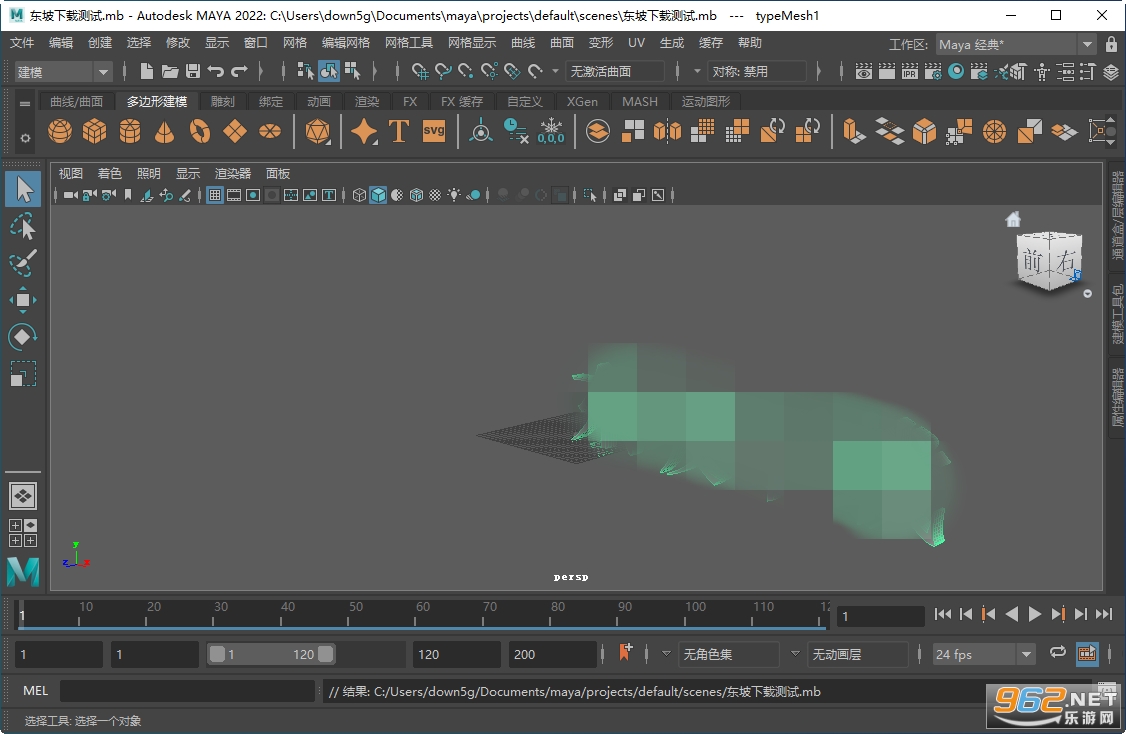Click the redo arrow icon
Image resolution: width=1126 pixels, height=734 pixels.
[x=239, y=71]
